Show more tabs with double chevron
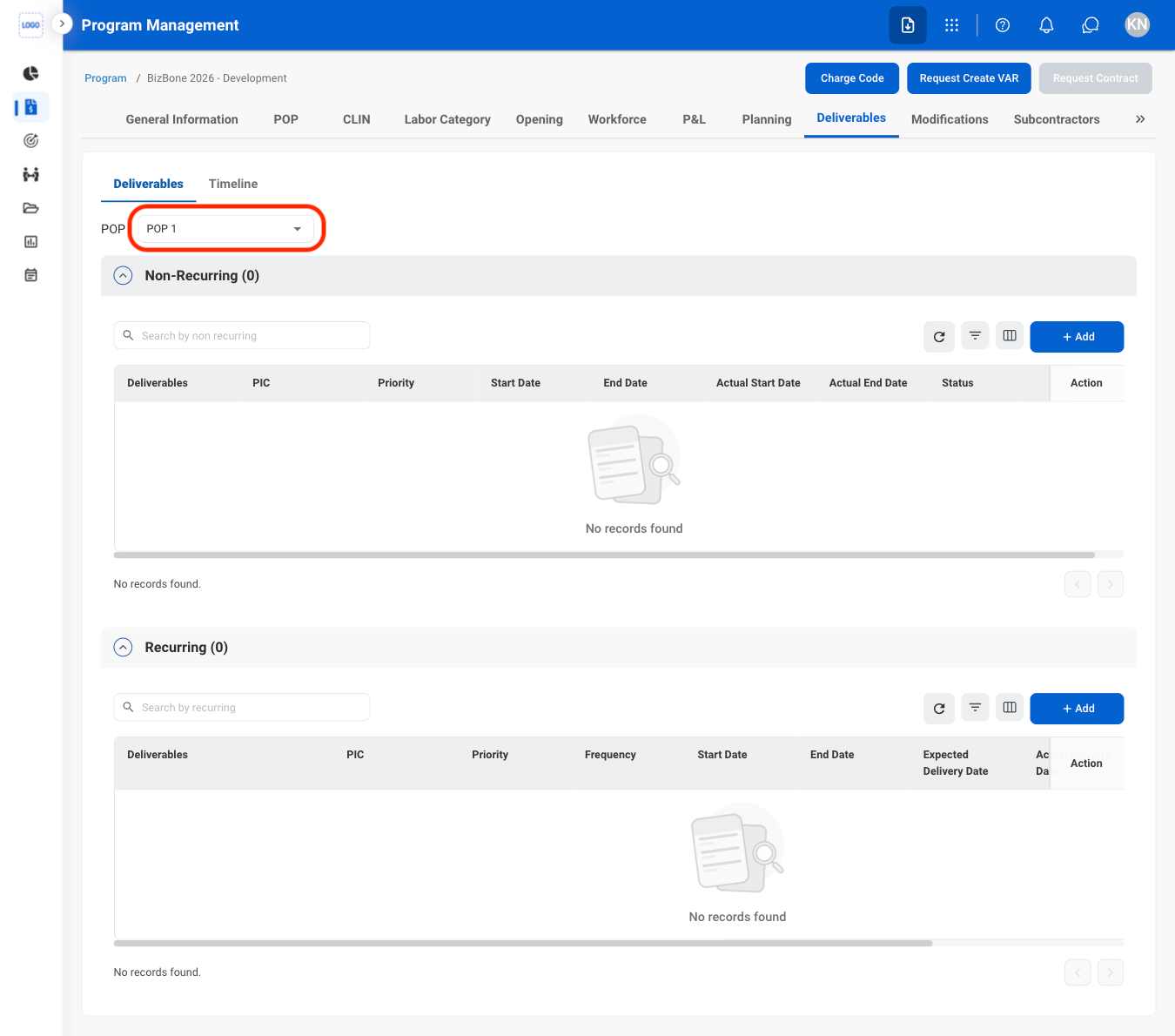1175x1036 pixels. 1140,119
